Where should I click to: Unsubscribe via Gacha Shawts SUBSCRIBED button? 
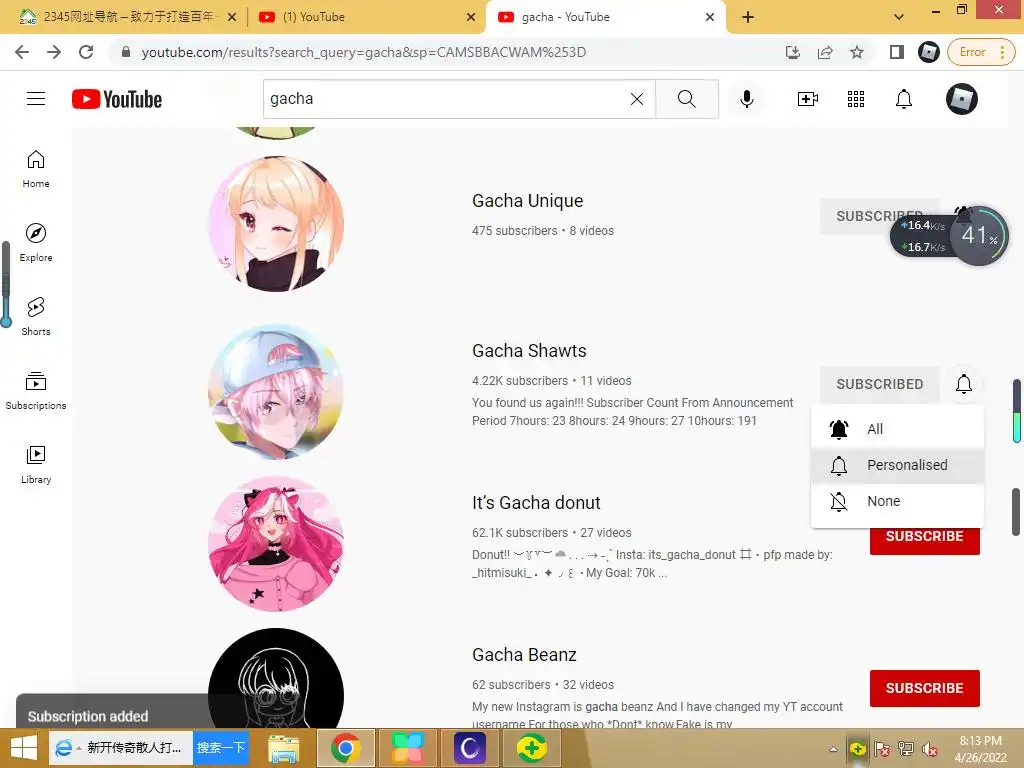pyautogui.click(x=880, y=384)
